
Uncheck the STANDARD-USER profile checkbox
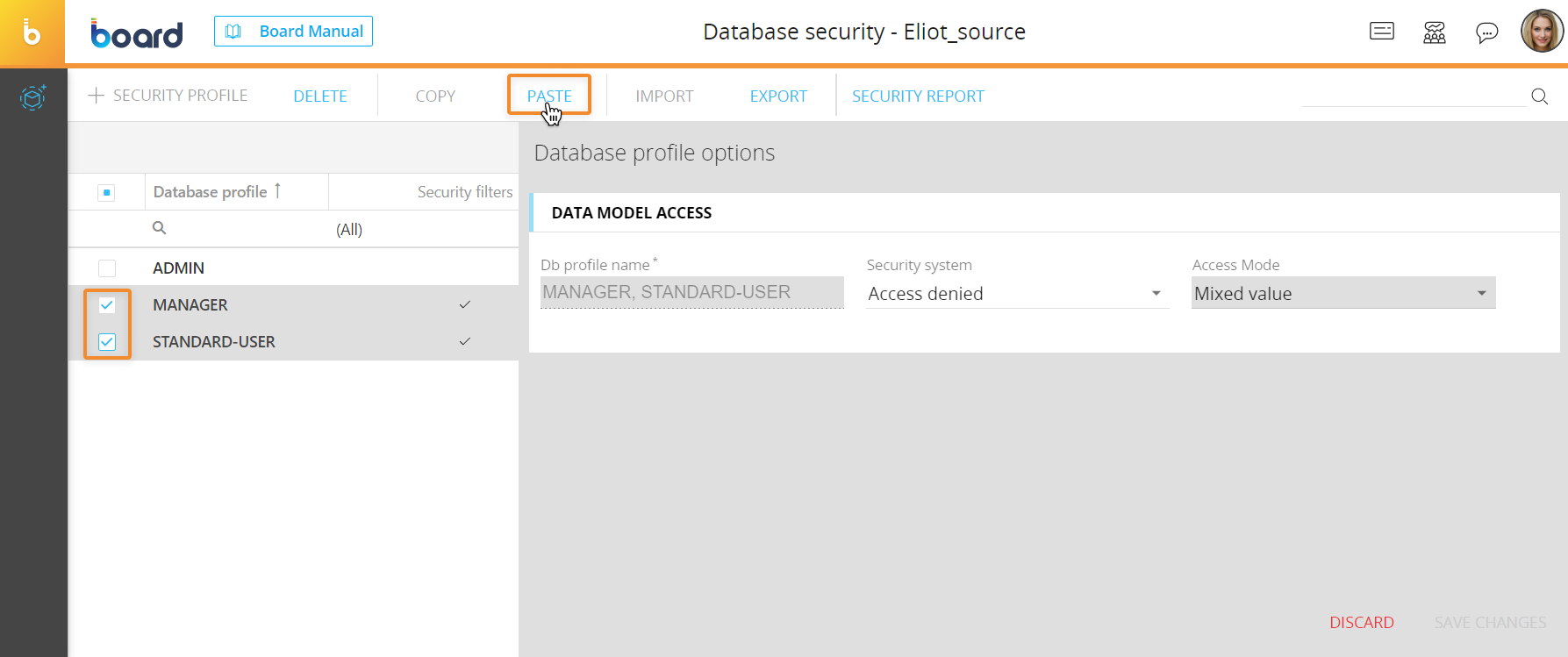point(107,342)
